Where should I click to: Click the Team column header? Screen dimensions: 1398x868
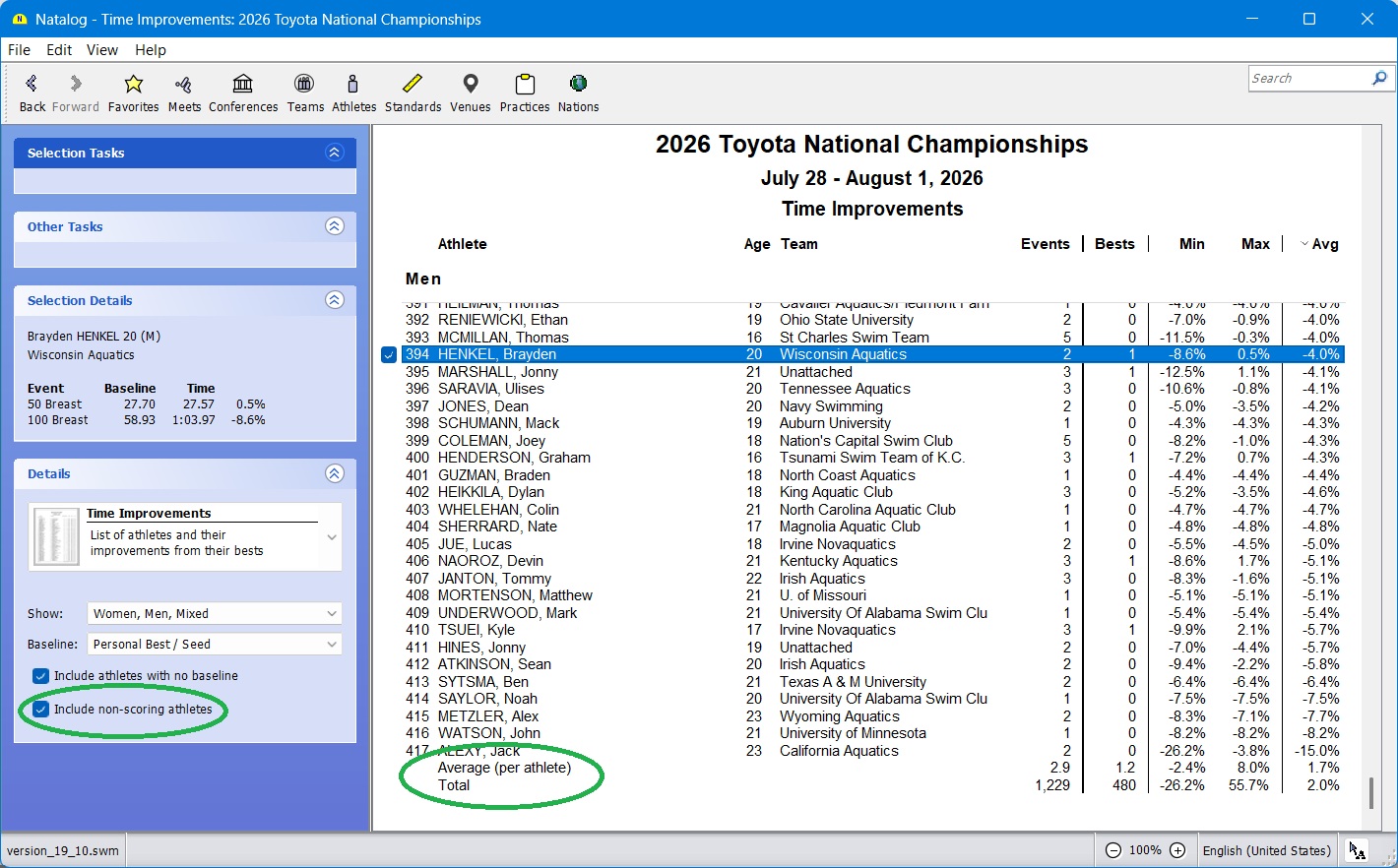(799, 244)
